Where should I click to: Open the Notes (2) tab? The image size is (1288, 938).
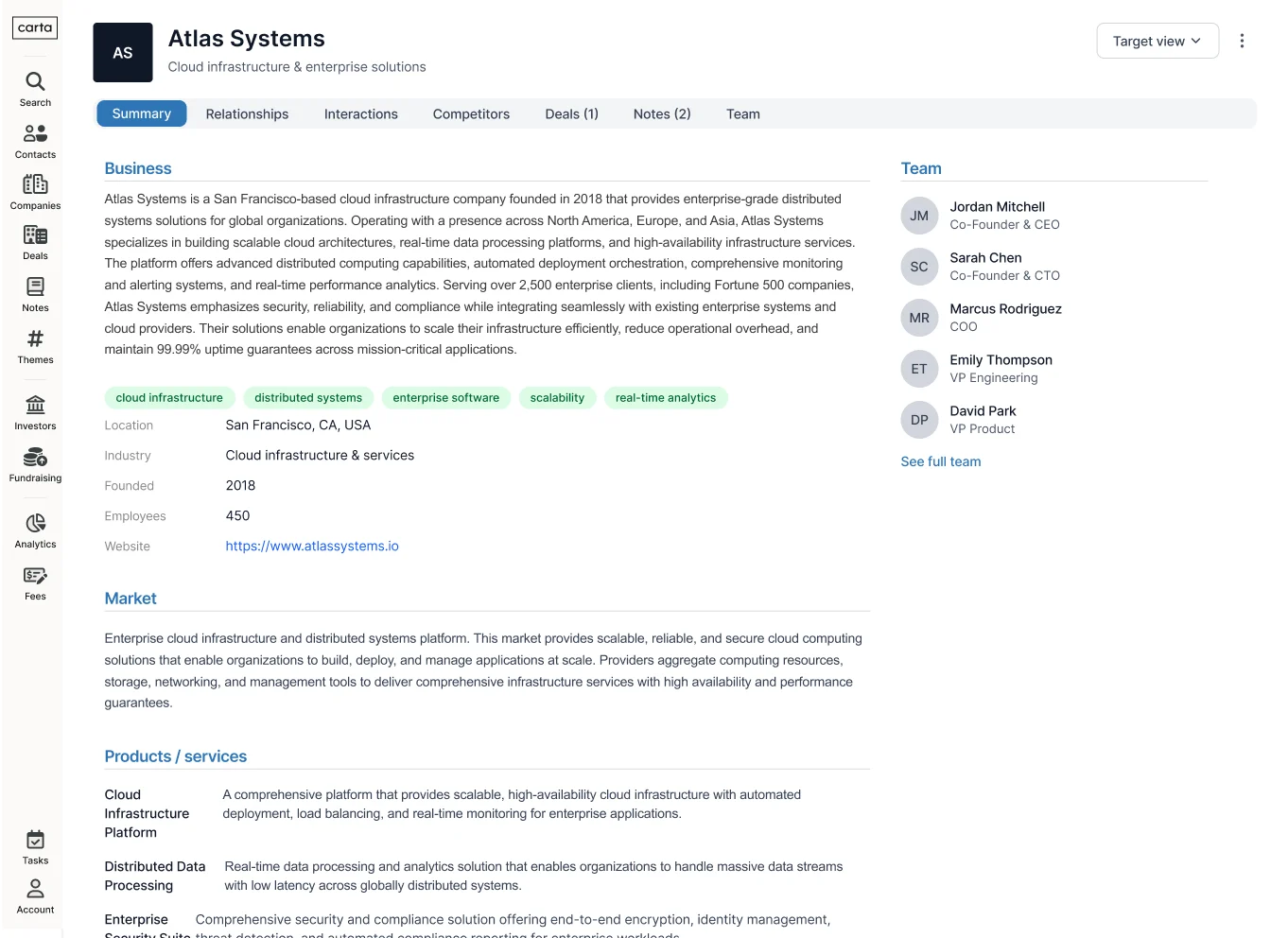[x=662, y=113]
